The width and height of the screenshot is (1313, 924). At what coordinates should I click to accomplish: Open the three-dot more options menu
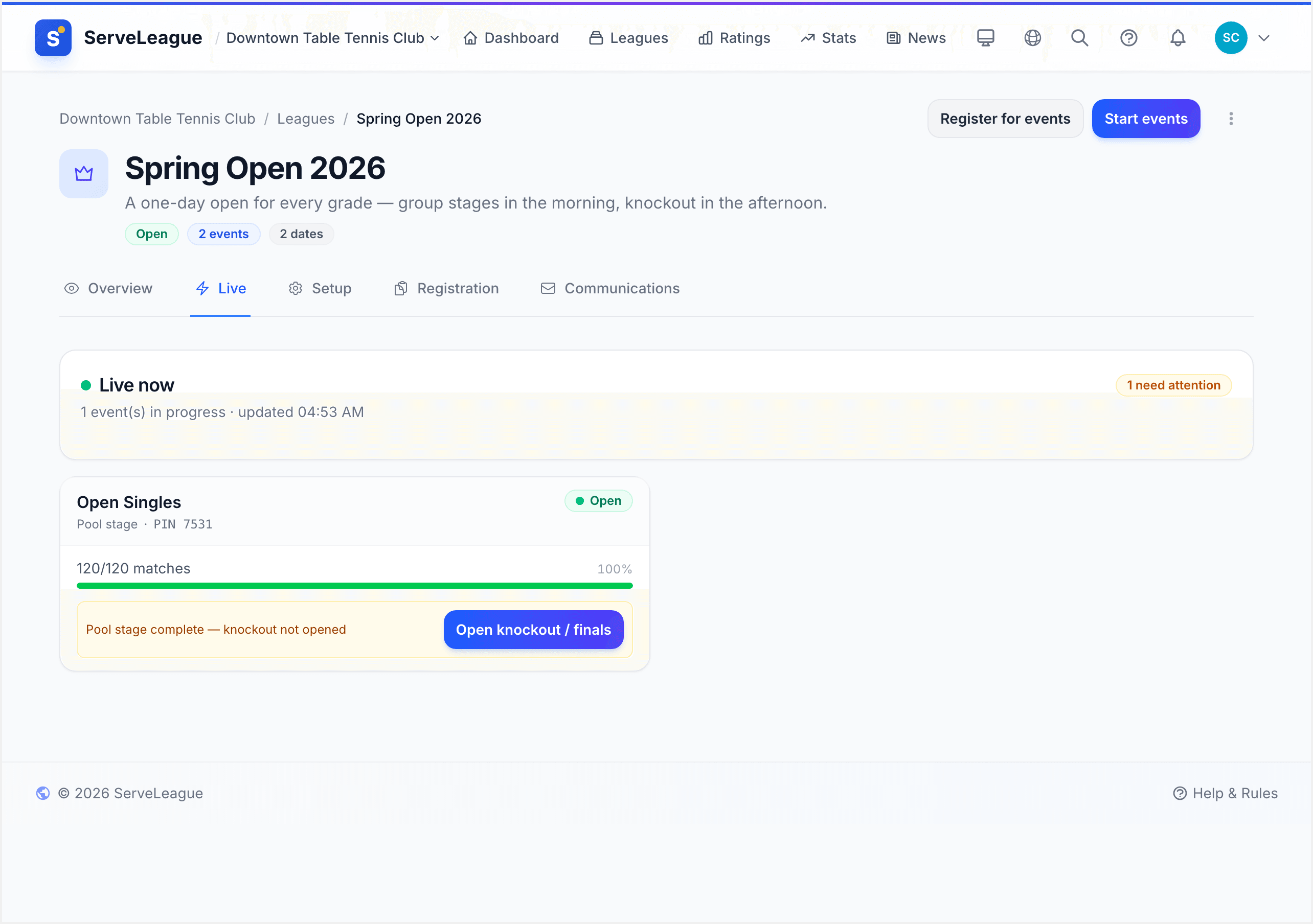point(1231,119)
